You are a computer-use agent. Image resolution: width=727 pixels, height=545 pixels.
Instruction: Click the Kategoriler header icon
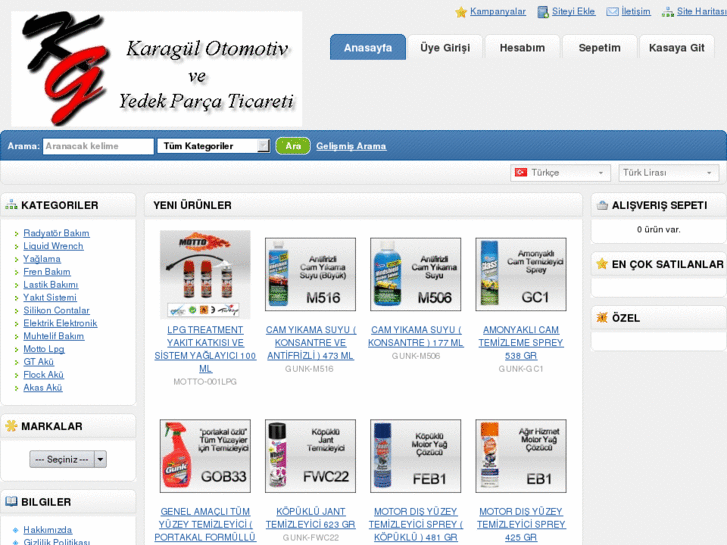click(11, 205)
